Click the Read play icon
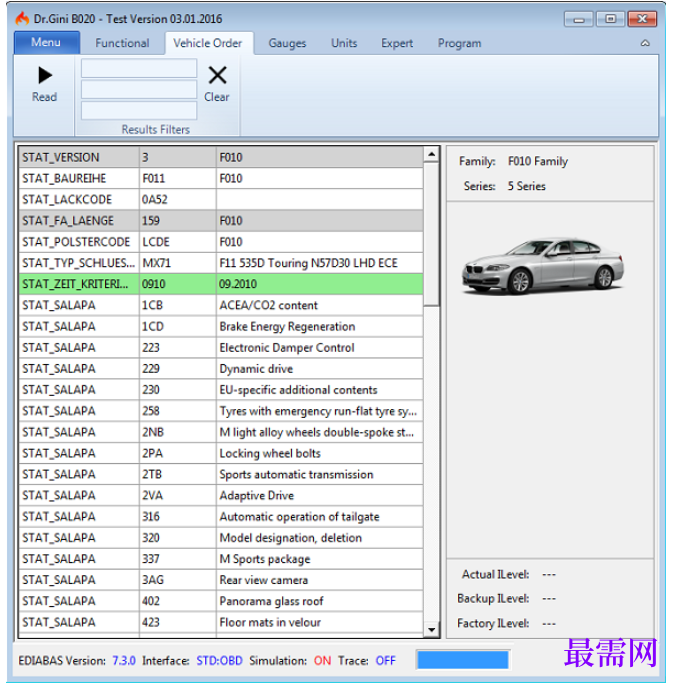Image resolution: width=676 pixels, height=684 pixels. [x=44, y=75]
